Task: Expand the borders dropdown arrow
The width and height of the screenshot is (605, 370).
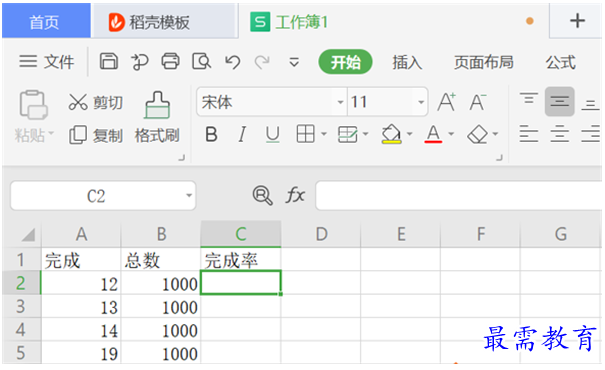Action: tap(324, 134)
